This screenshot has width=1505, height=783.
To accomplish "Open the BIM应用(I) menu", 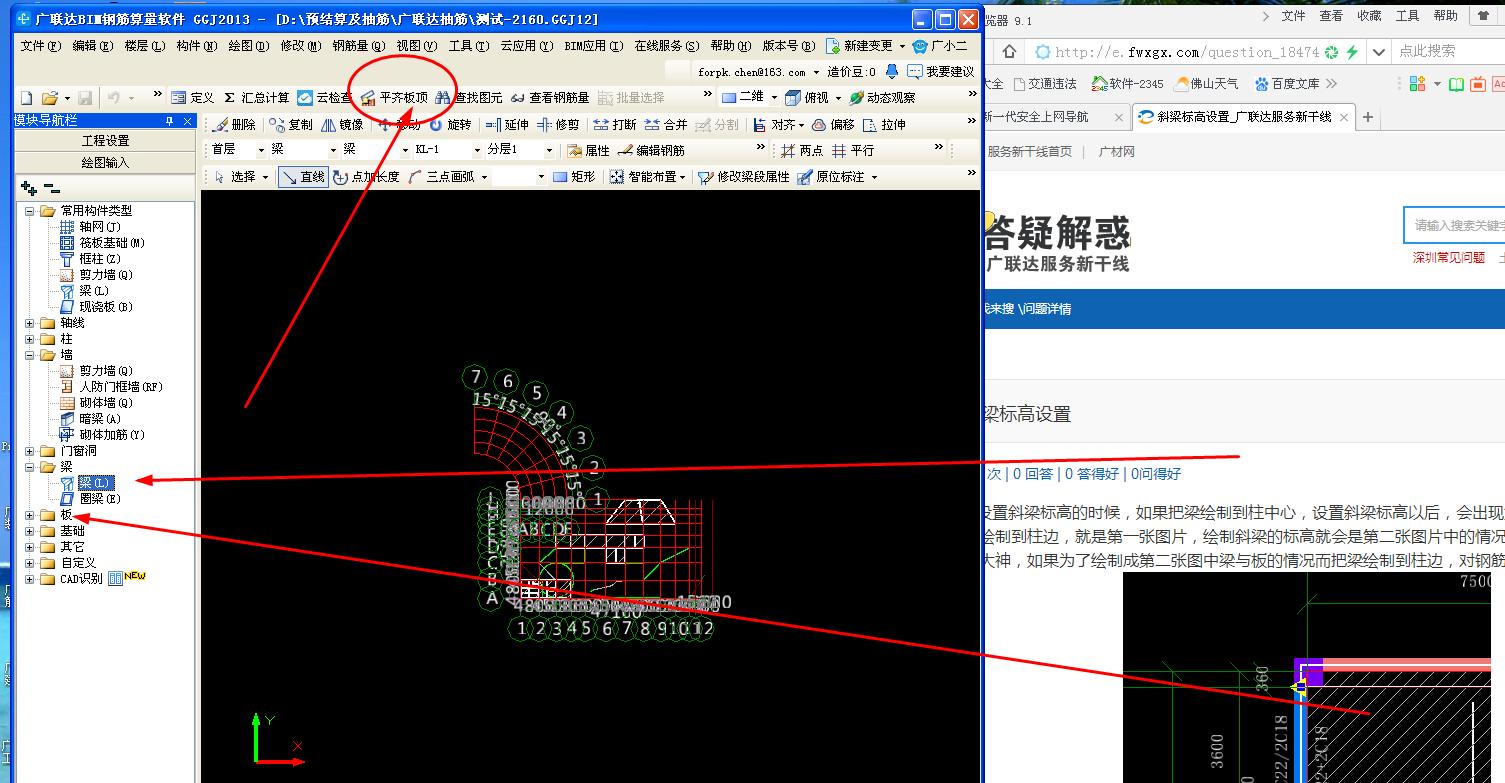I will tap(594, 46).
